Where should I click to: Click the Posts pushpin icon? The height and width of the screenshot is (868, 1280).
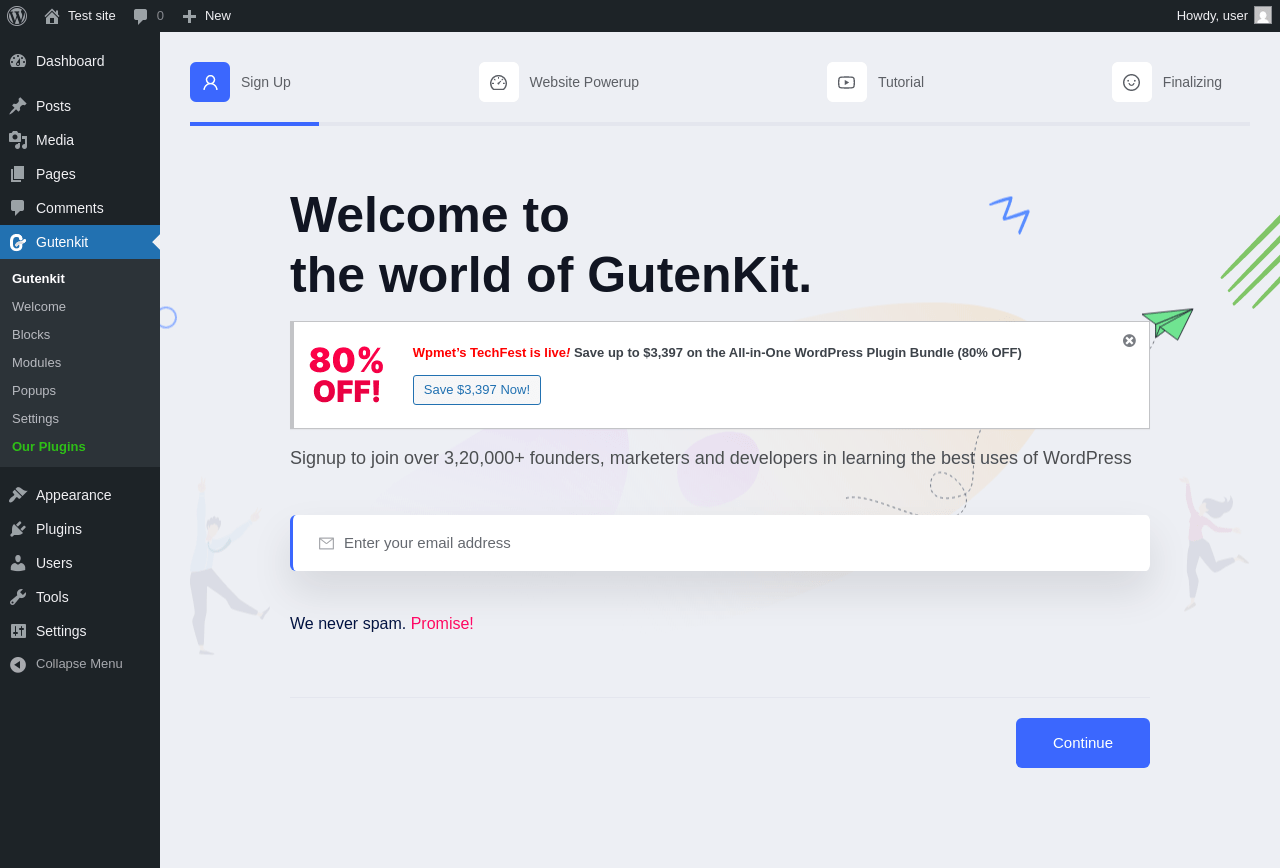[x=18, y=106]
